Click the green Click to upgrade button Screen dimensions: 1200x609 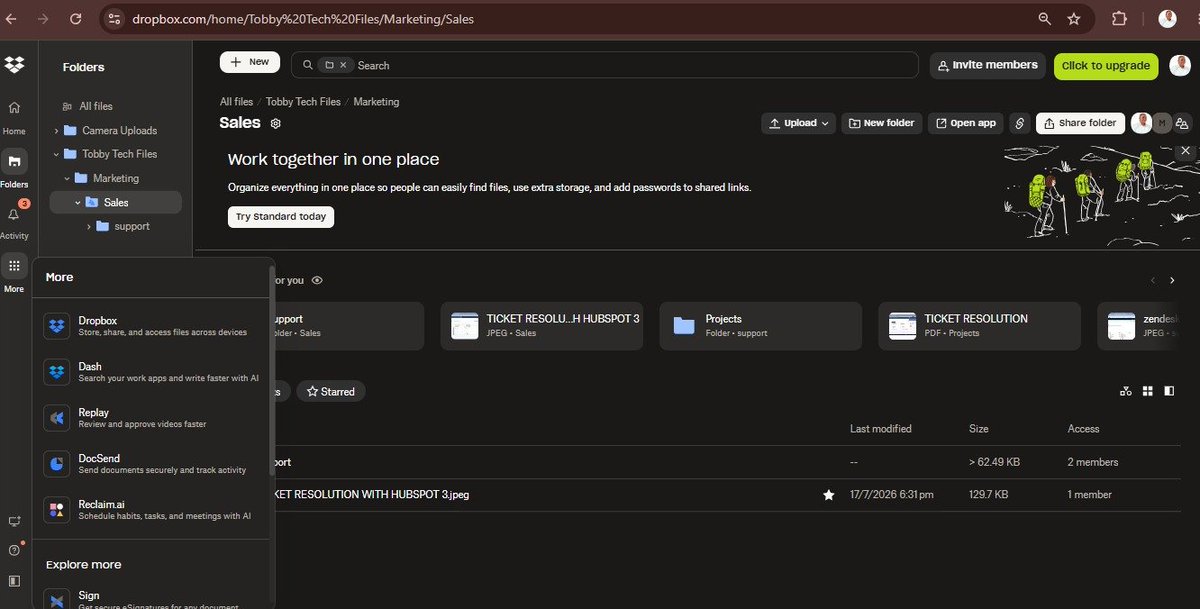tap(1106, 66)
